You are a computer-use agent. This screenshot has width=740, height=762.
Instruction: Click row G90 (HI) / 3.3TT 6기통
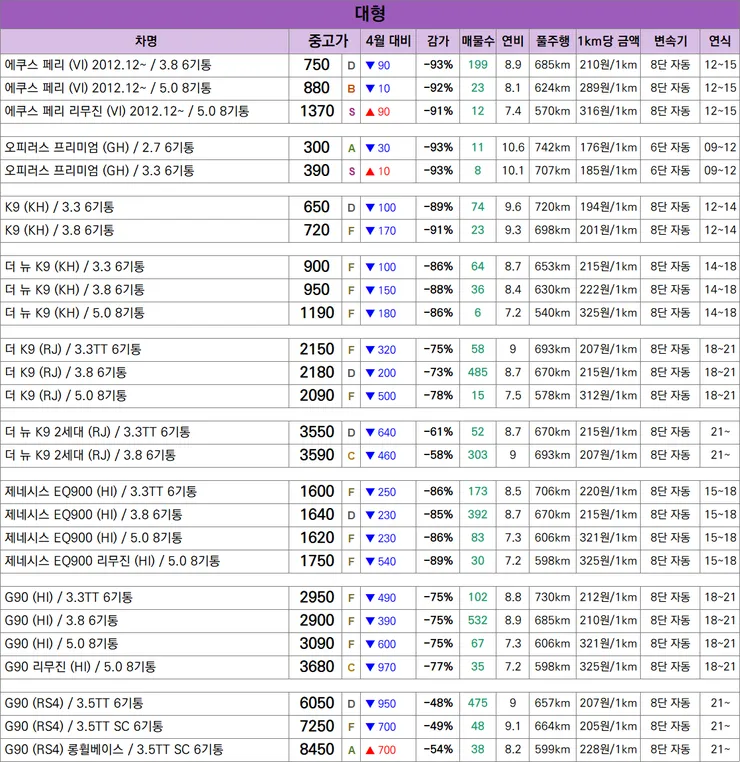(x=370, y=598)
